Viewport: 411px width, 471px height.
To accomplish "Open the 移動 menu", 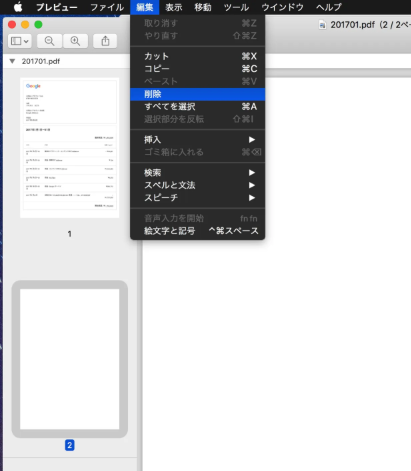I will pyautogui.click(x=203, y=7).
